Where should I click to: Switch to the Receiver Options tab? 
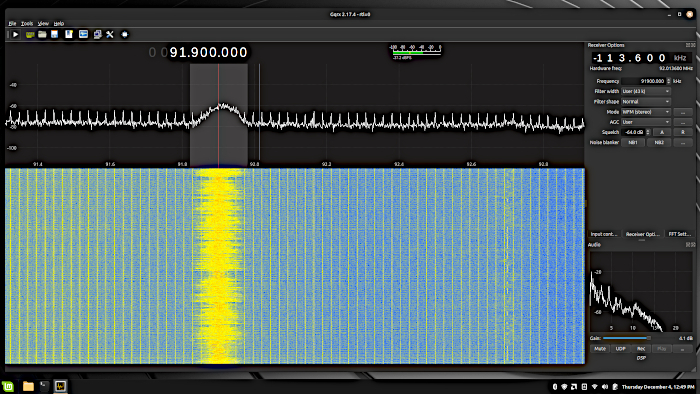(x=643, y=234)
